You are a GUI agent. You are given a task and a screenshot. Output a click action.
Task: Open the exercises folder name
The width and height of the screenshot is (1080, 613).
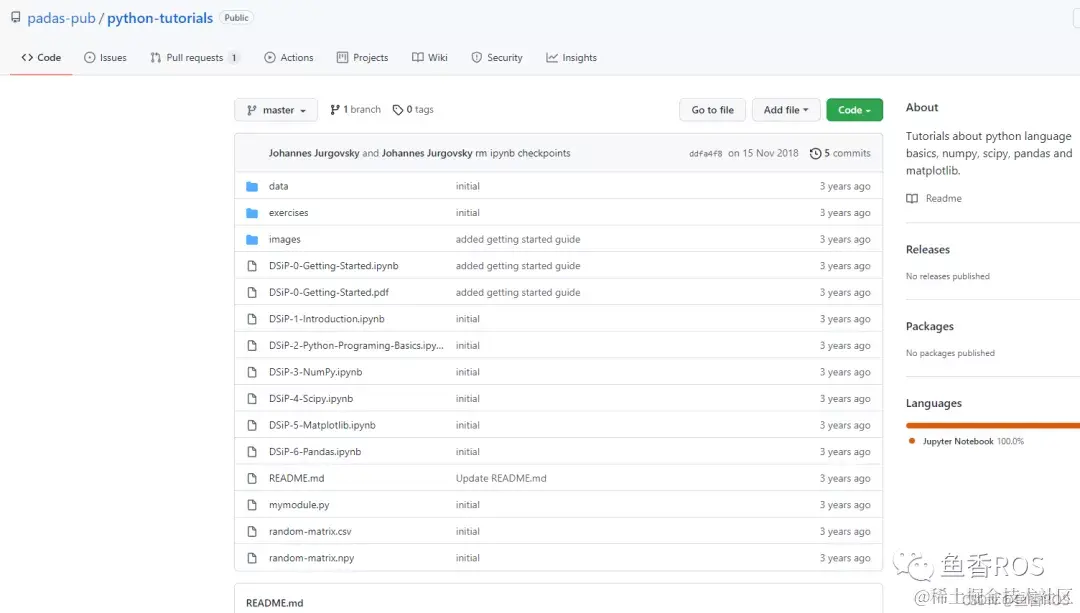pyautogui.click(x=289, y=213)
